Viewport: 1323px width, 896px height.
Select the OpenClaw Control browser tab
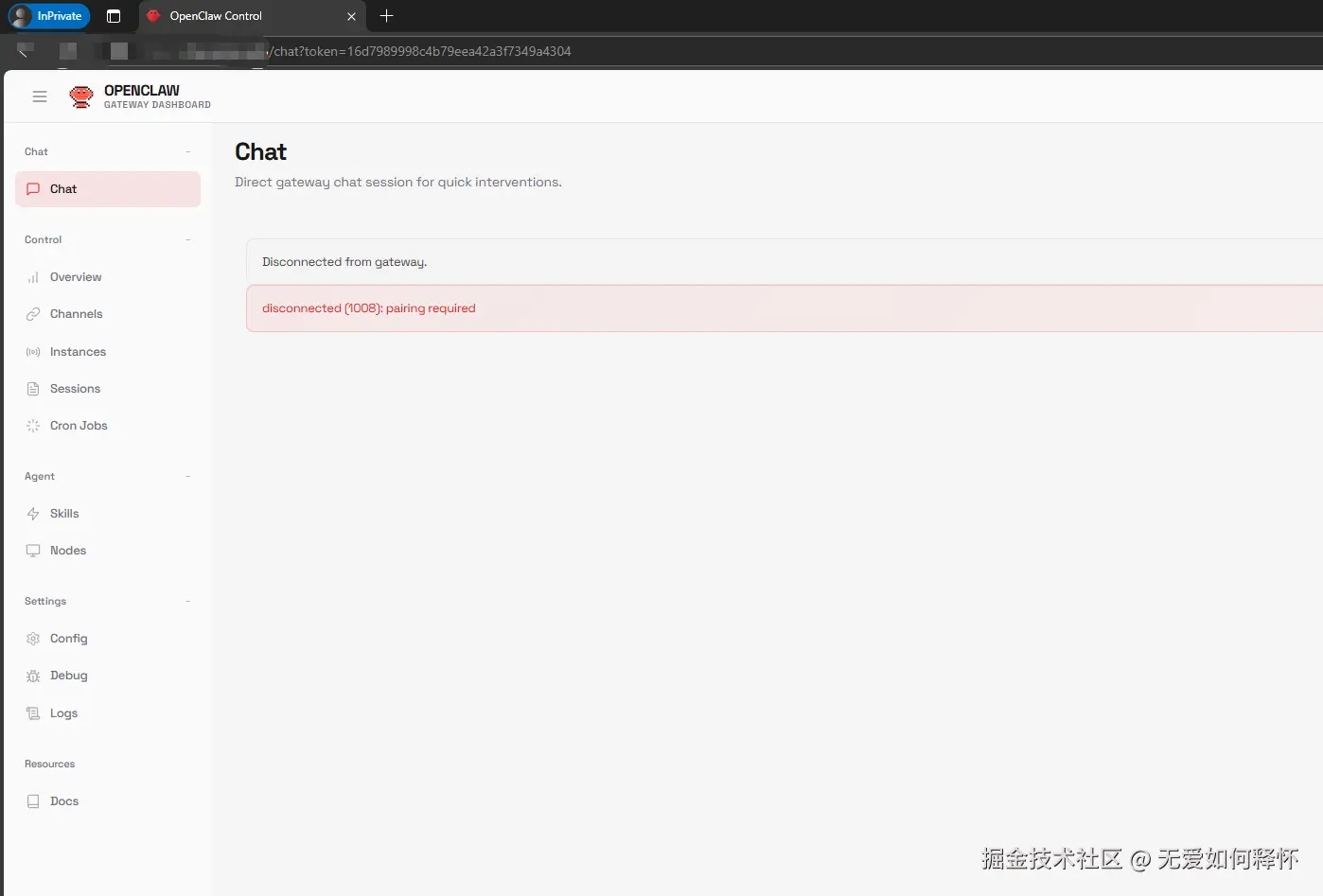252,16
